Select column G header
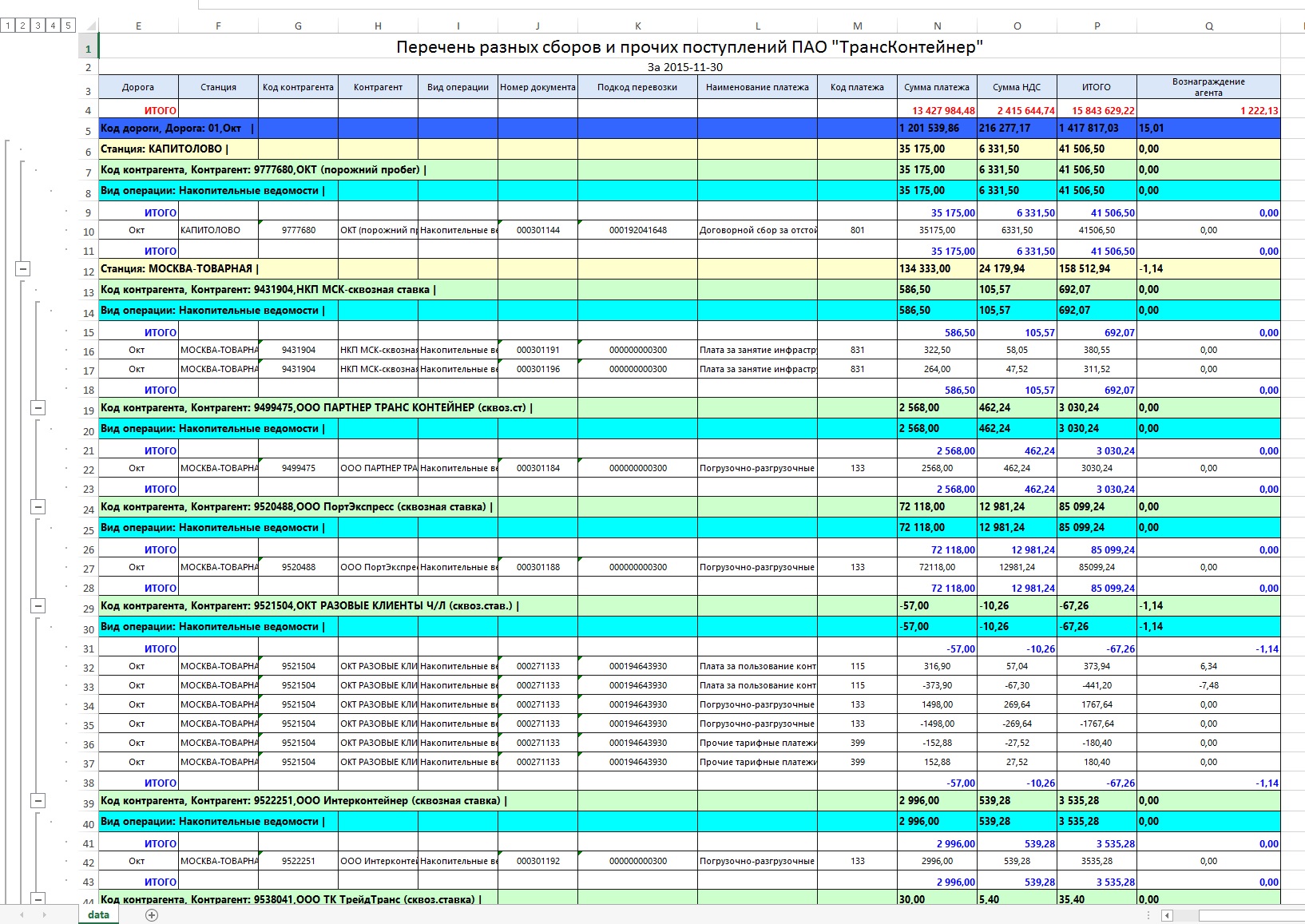 click(298, 26)
